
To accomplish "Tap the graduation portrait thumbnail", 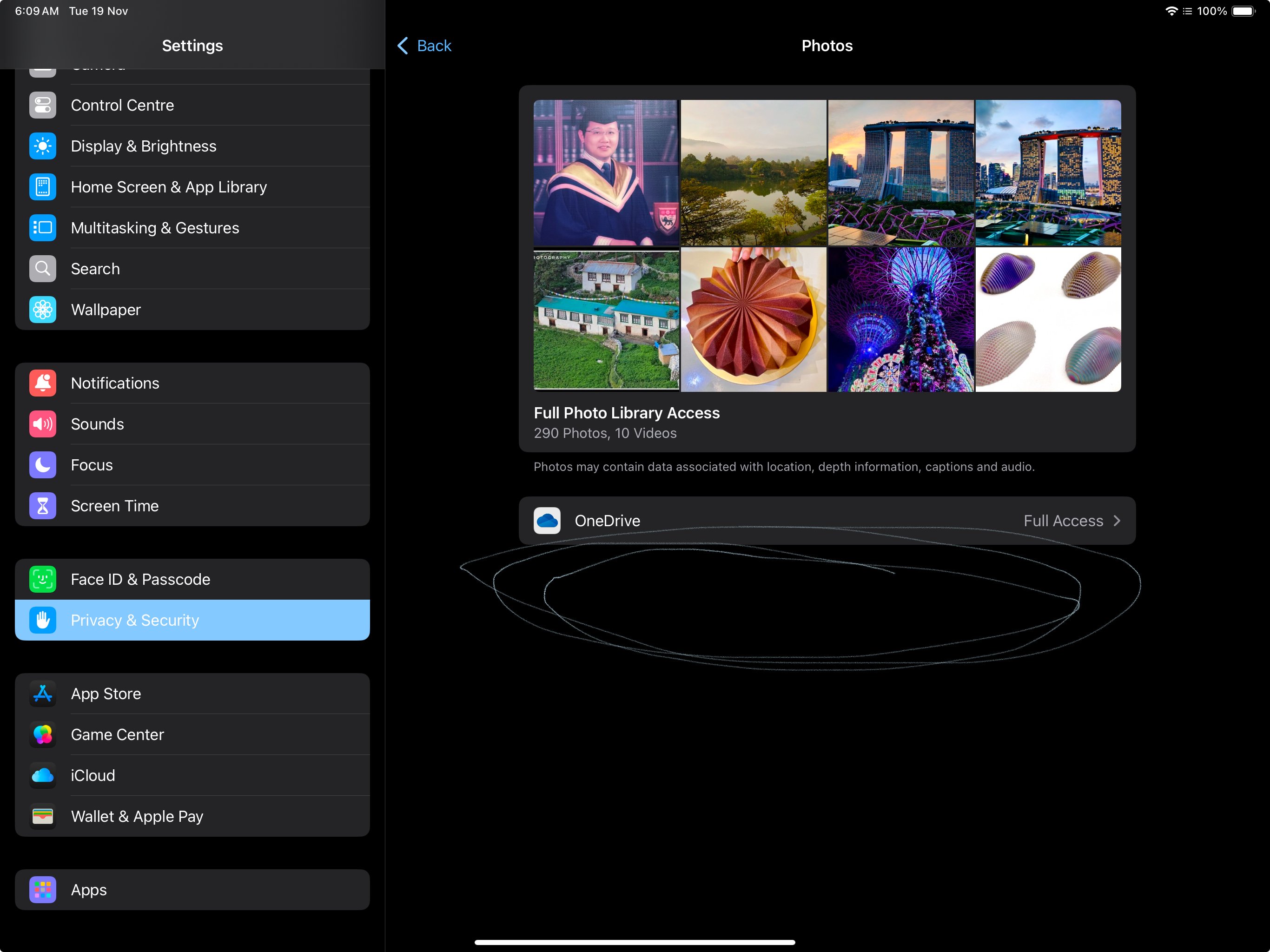I will [606, 173].
